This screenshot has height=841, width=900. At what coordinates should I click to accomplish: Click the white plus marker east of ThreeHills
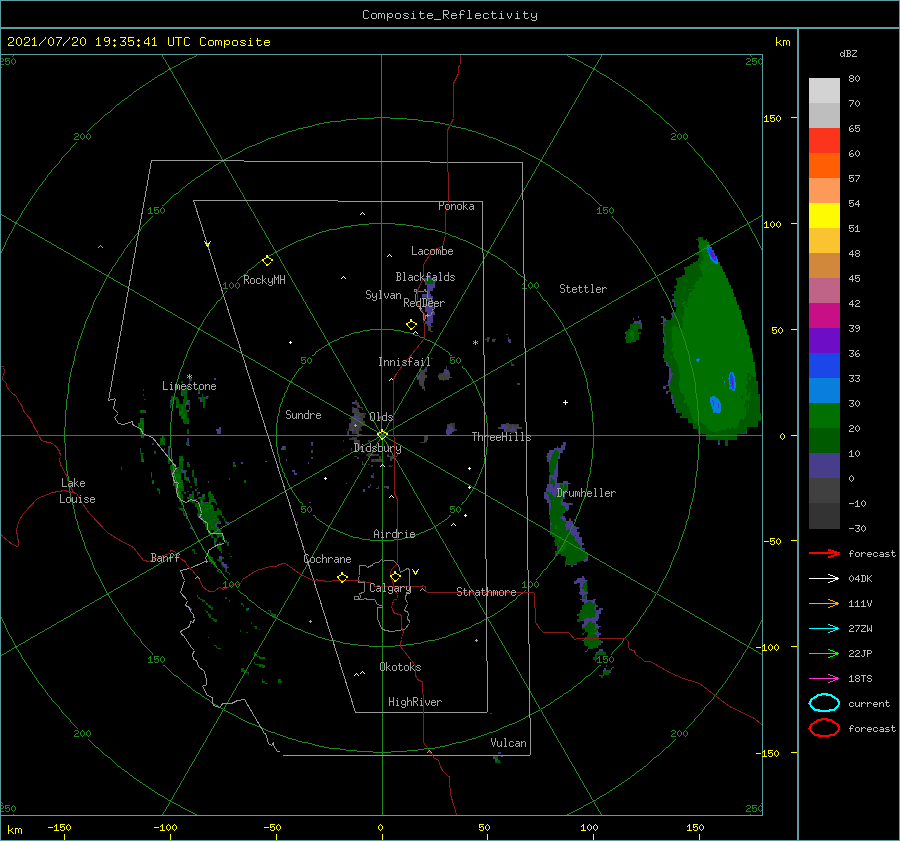[565, 402]
